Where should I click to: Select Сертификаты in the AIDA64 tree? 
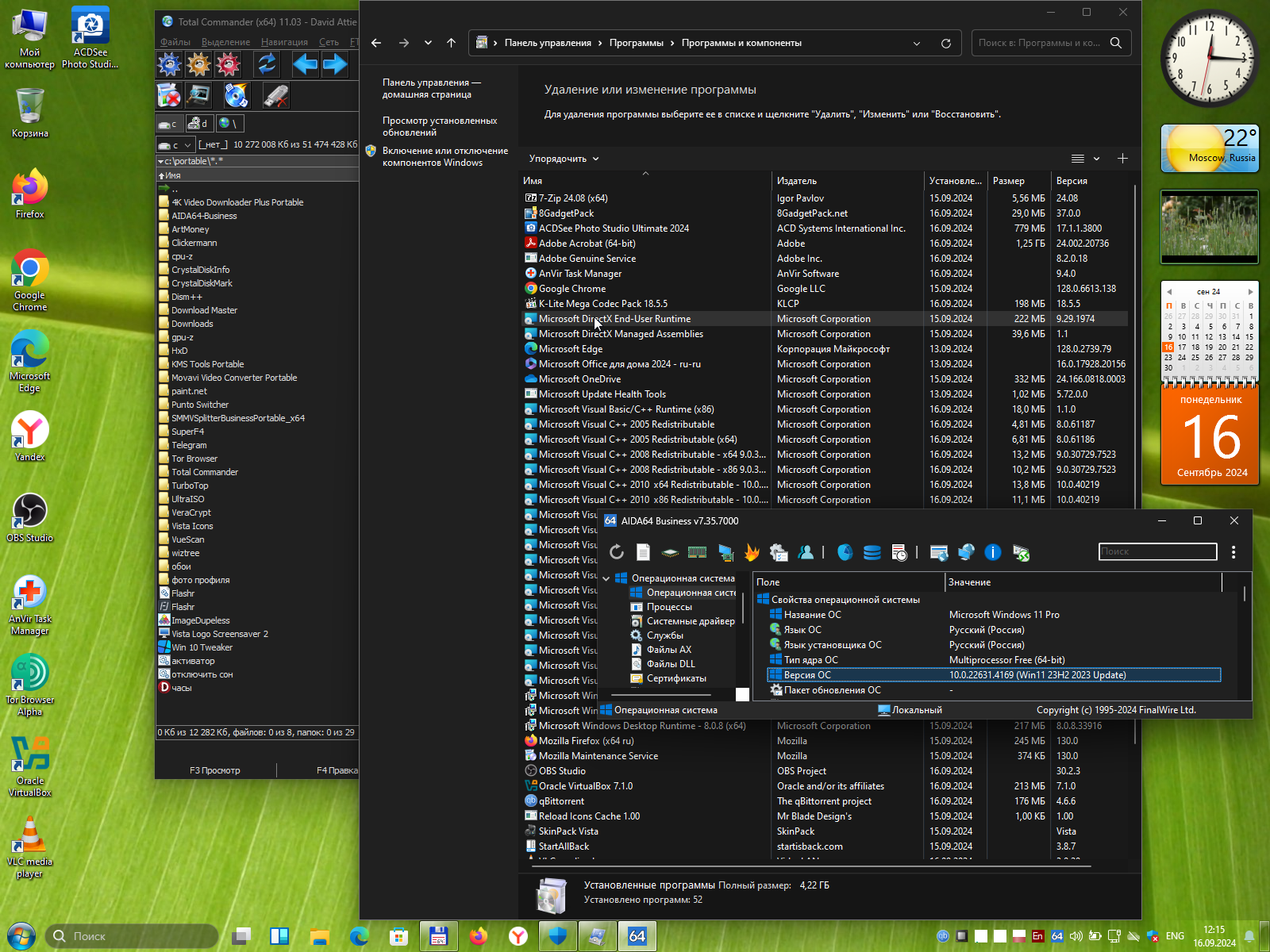click(x=676, y=678)
